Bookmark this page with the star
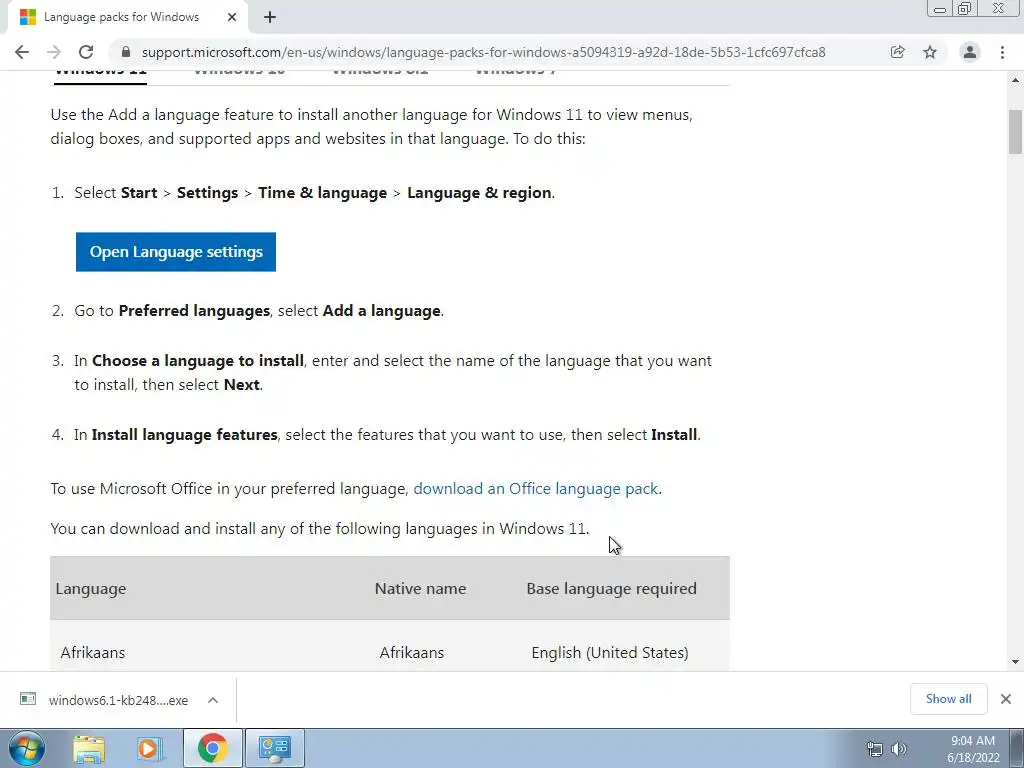Screen dimensions: 1024x768 [930, 52]
